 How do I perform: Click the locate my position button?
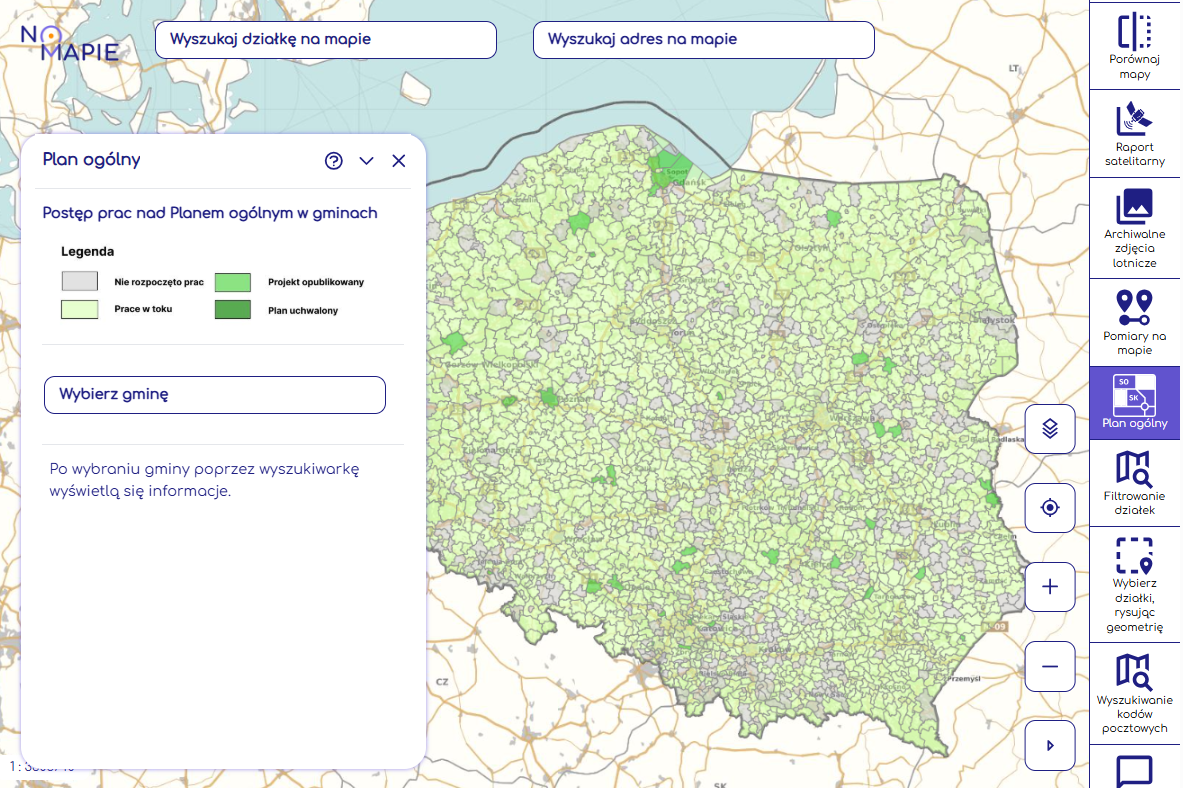click(x=1050, y=508)
